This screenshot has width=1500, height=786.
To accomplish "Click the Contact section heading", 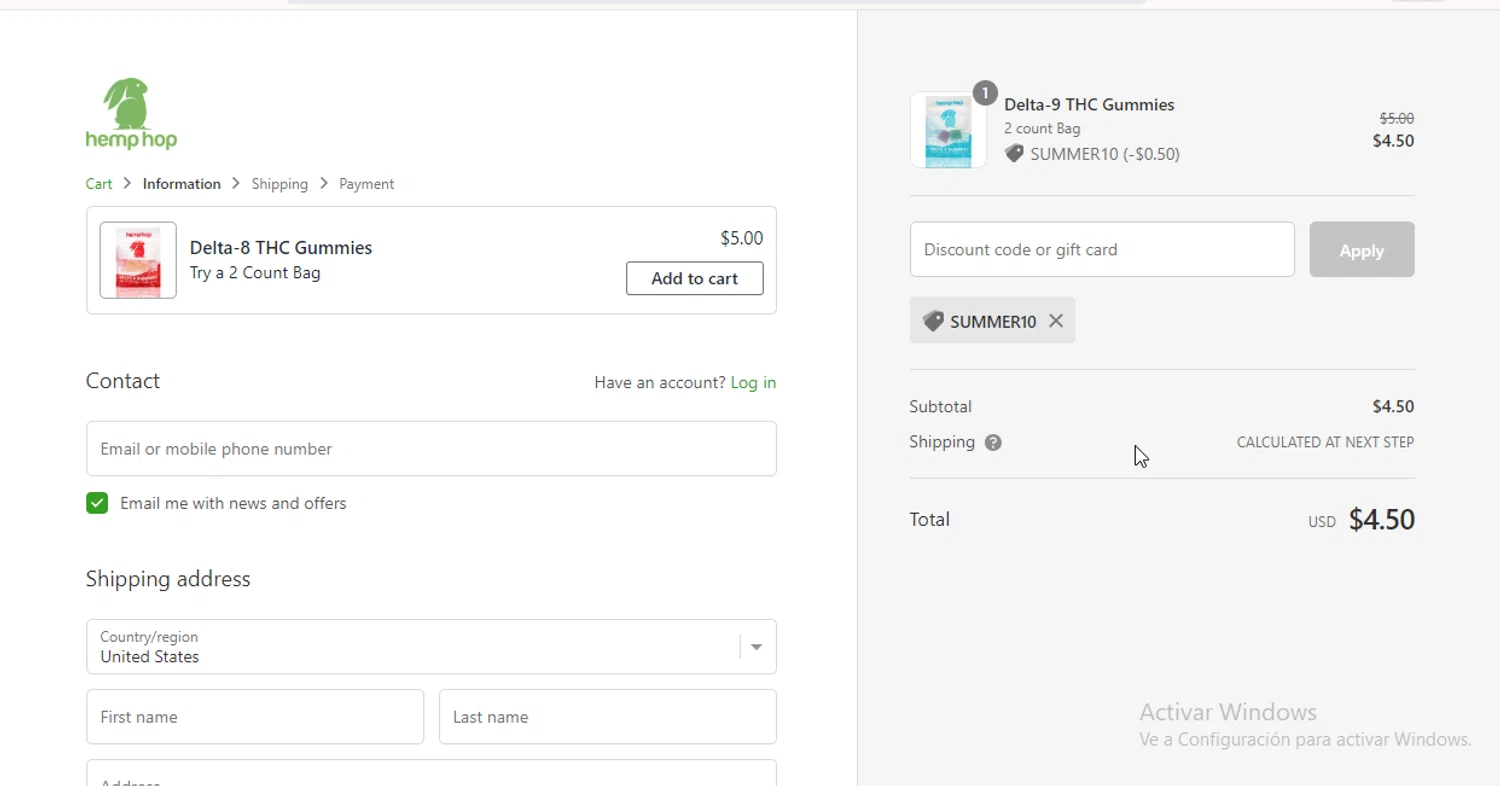I will [123, 381].
